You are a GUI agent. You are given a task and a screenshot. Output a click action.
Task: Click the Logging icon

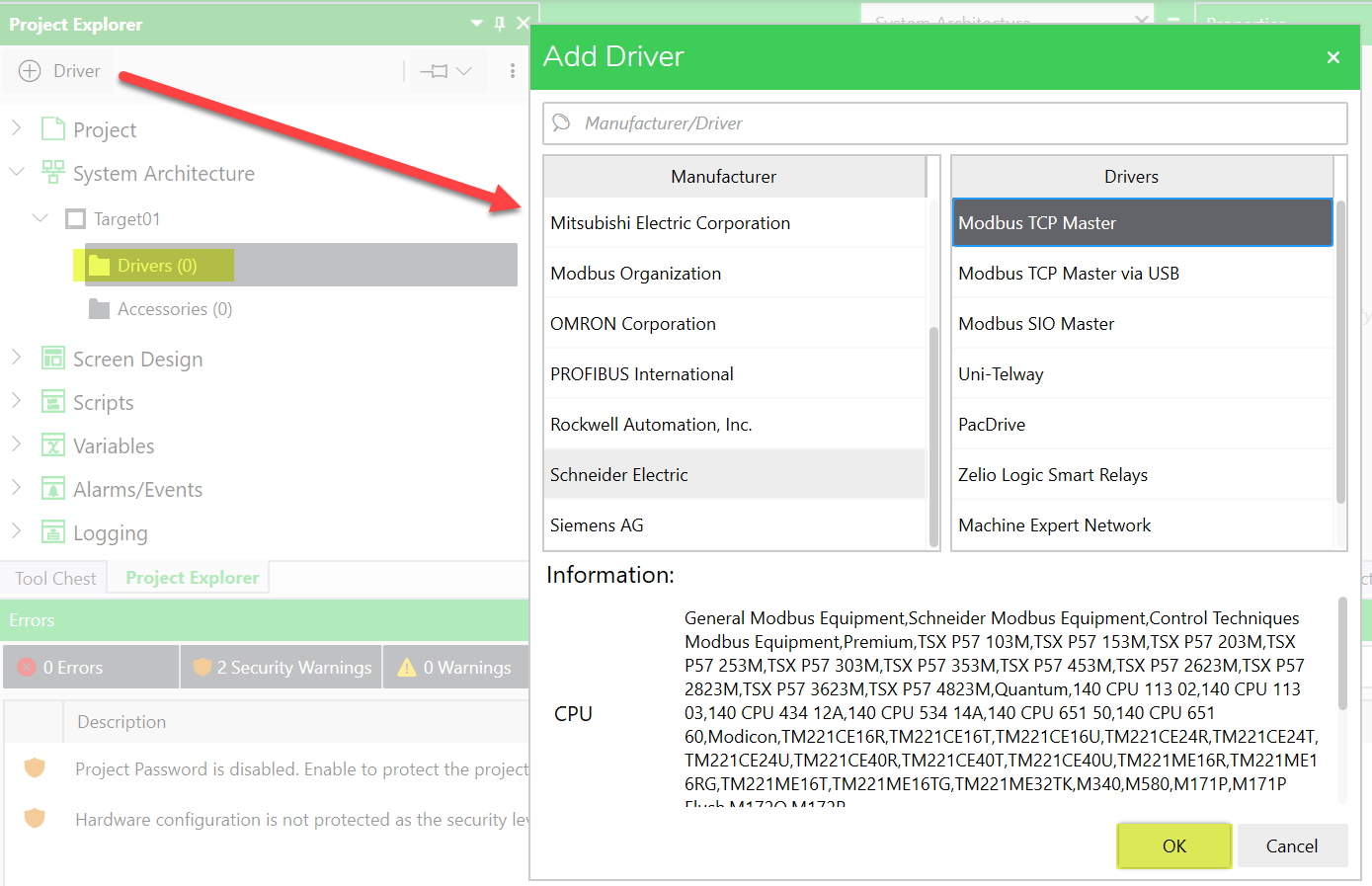[x=52, y=532]
